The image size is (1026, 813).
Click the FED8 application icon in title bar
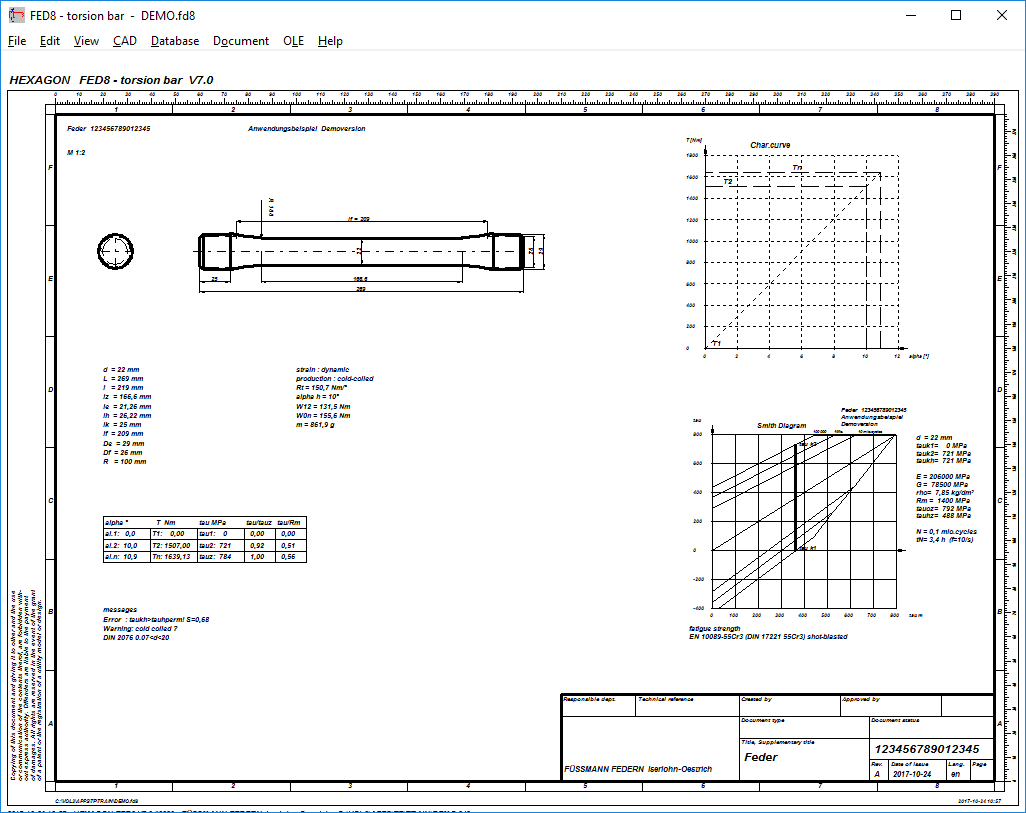tap(15, 15)
